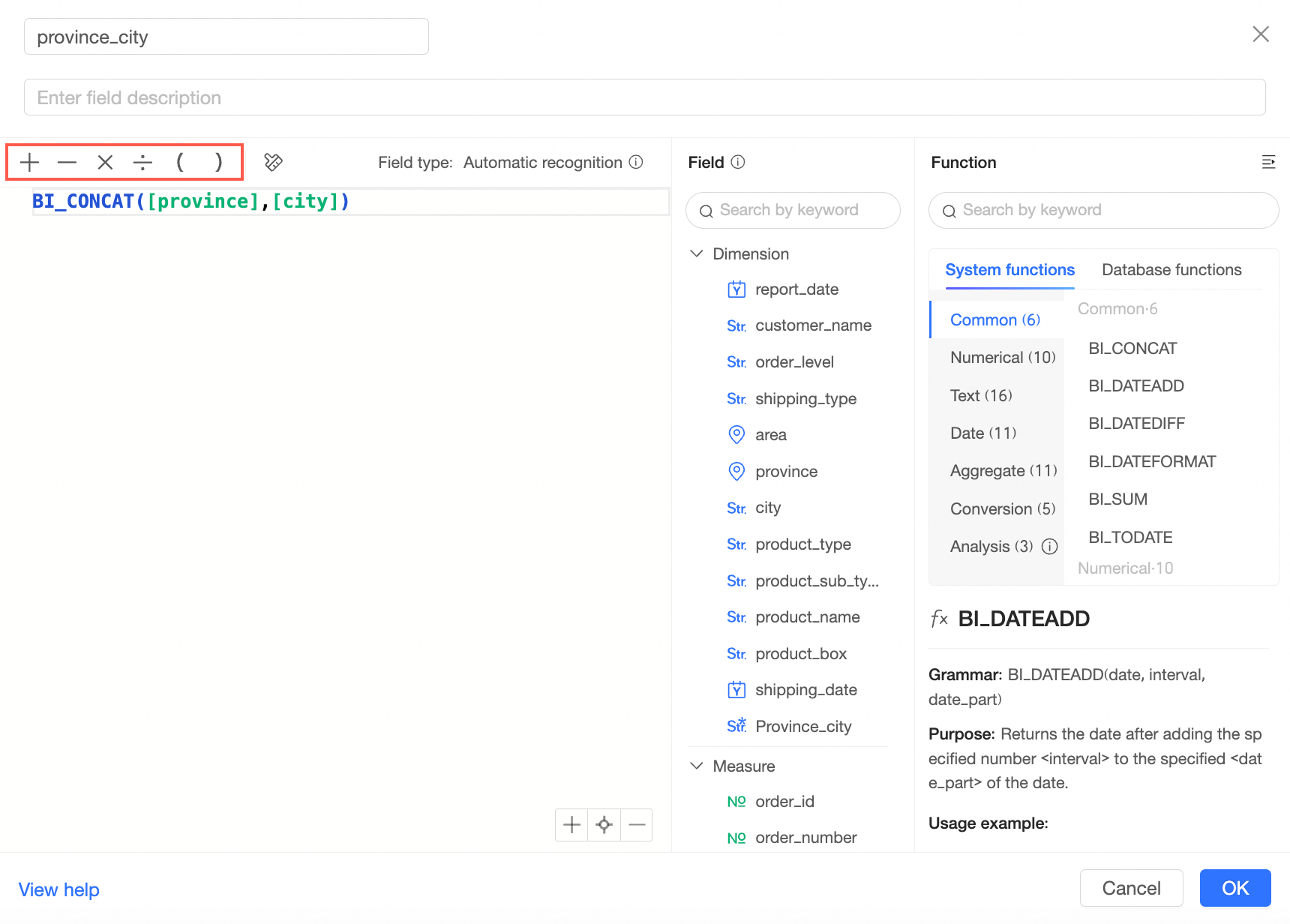Collapse the function panel via menu icon
The height and width of the screenshot is (924, 1290).
point(1268,162)
